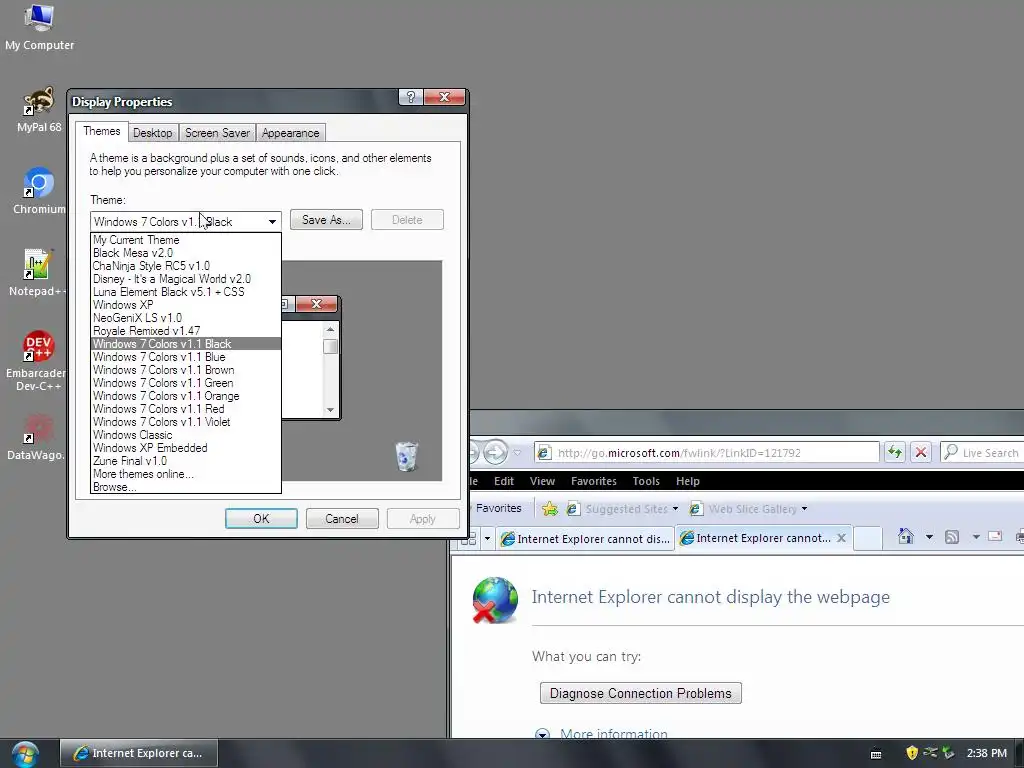The image size is (1024, 768).
Task: Open the Suggested Sites dropdown
Action: point(675,509)
